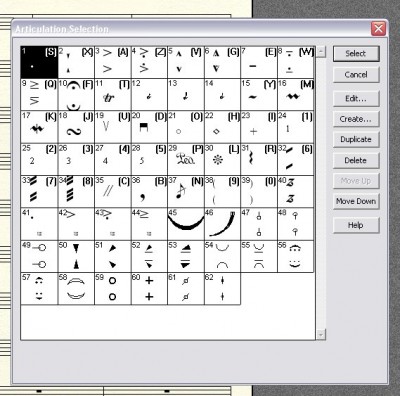Choose the accent articulation in cell 3
The height and width of the screenshot is (396, 400).
(113, 62)
